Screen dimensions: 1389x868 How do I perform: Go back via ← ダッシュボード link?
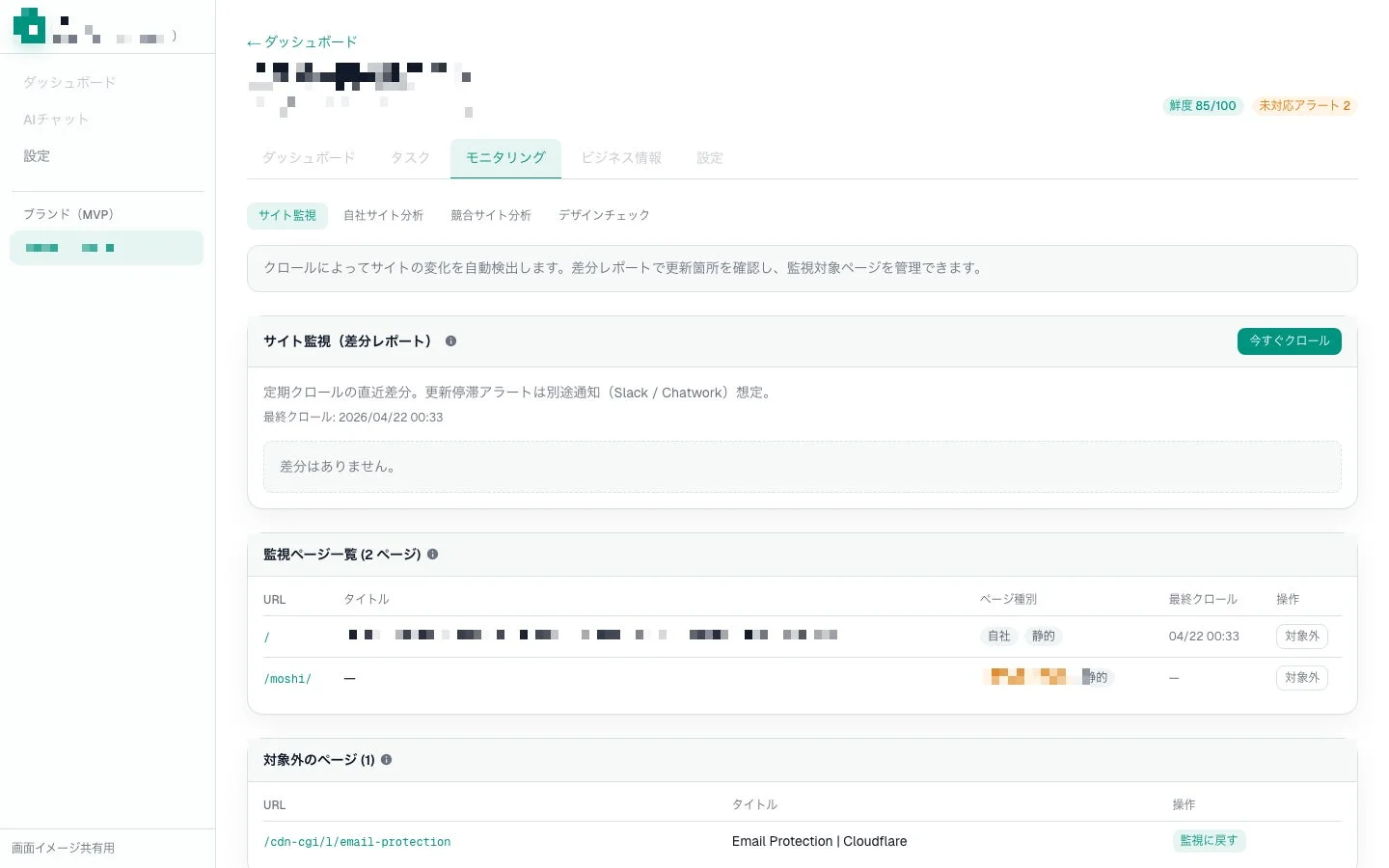tap(302, 42)
